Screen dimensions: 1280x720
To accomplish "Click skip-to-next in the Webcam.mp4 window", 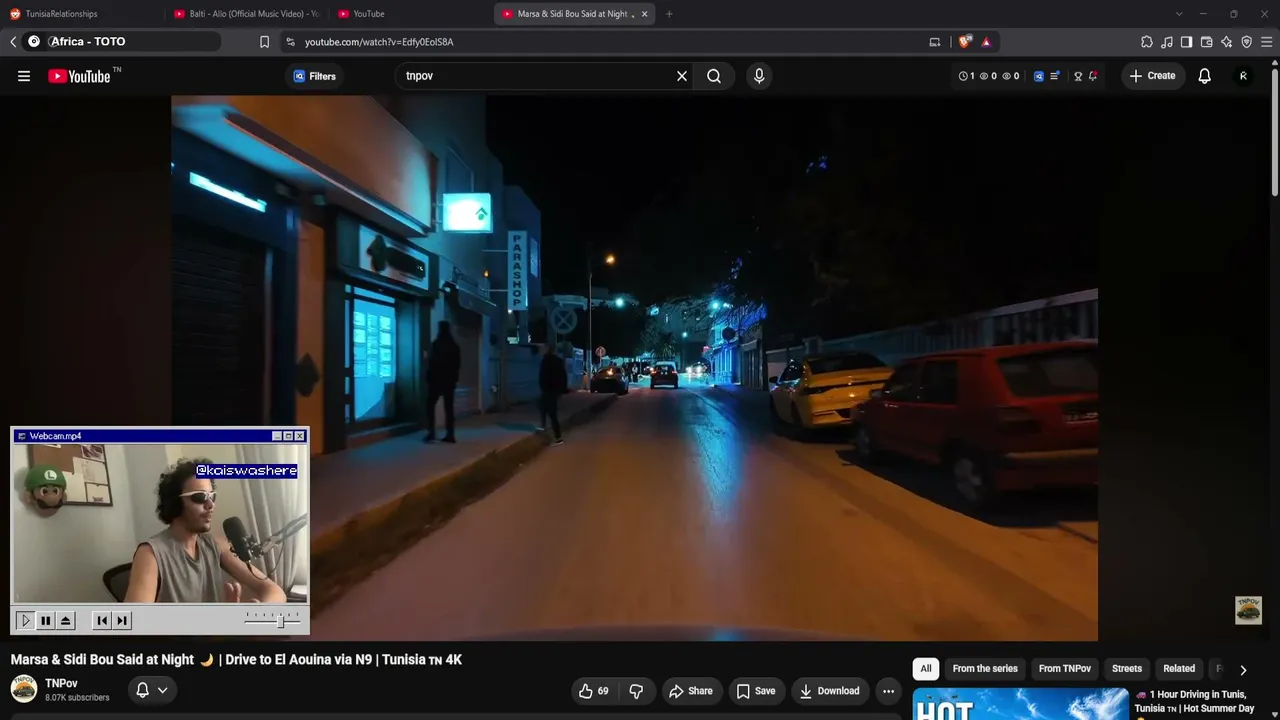I will (122, 621).
